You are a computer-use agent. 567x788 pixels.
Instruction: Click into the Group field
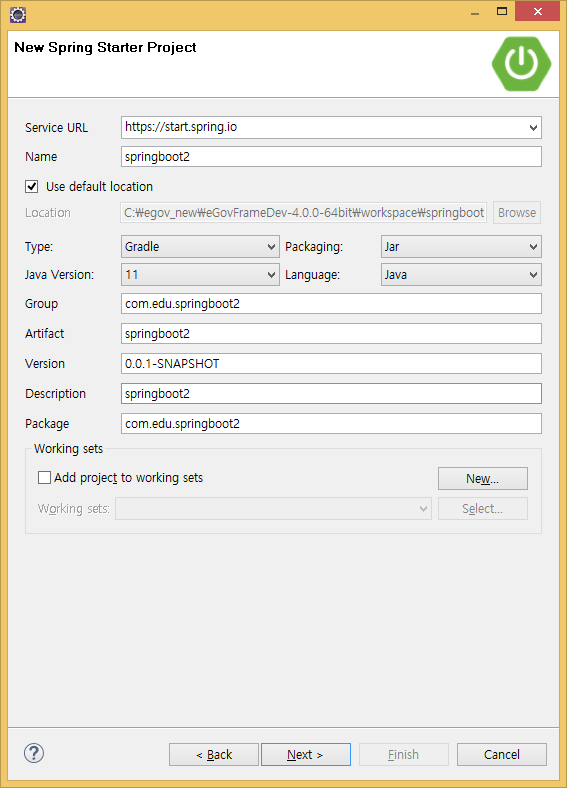tap(331, 304)
